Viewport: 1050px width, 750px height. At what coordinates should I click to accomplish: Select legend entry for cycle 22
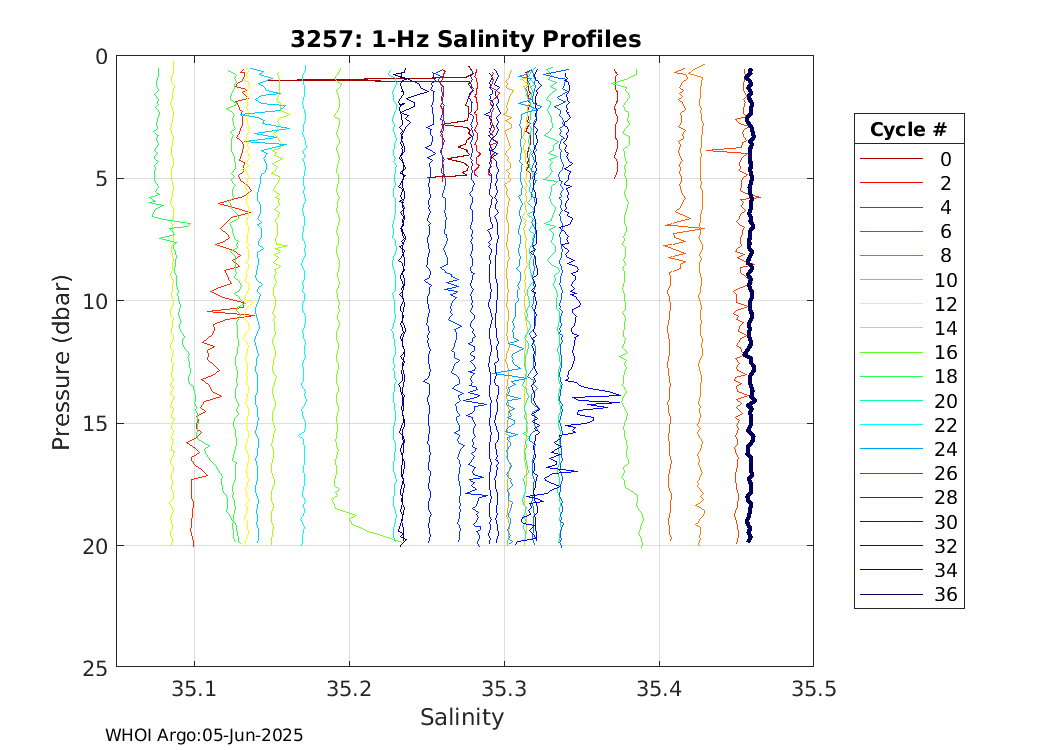(x=909, y=425)
